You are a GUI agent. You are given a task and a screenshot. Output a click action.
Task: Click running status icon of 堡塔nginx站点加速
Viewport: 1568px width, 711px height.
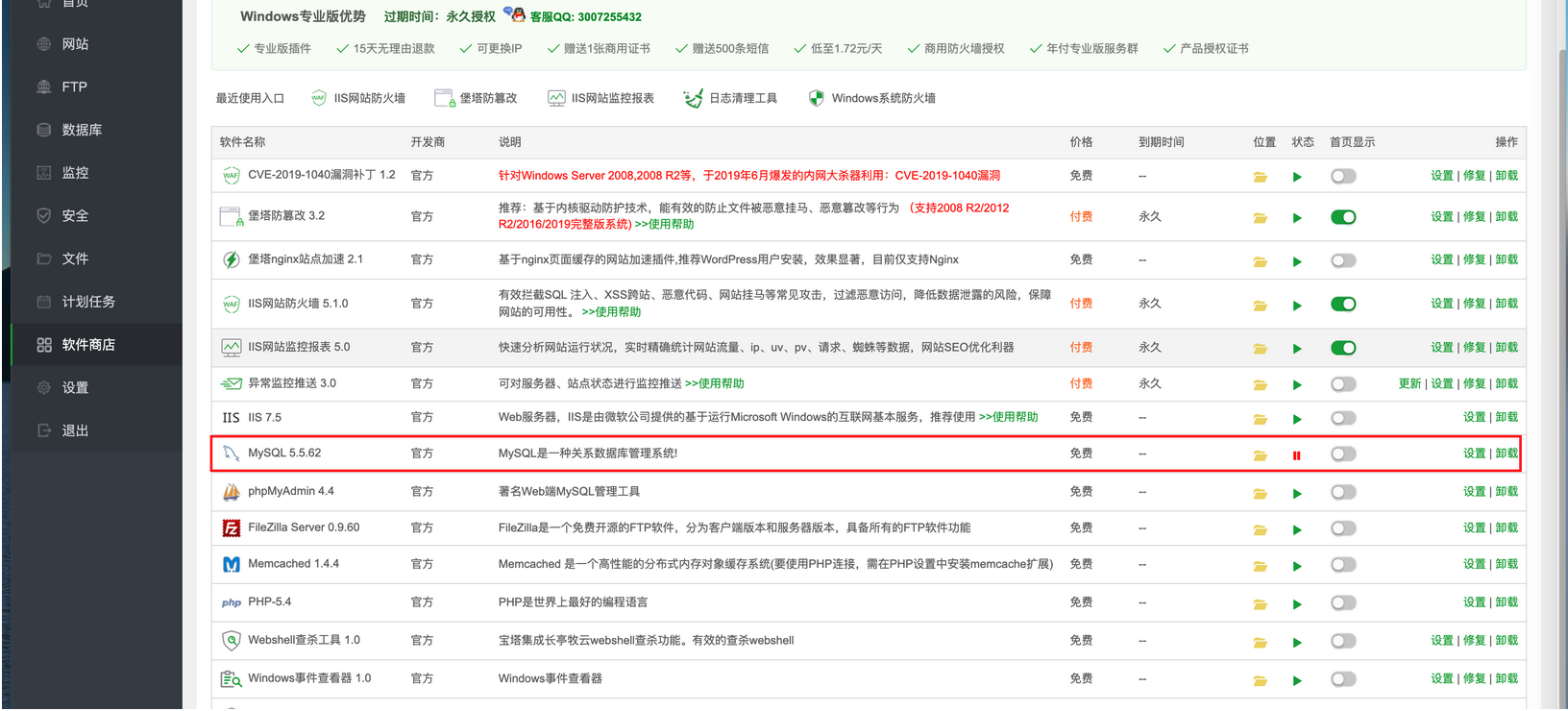pyautogui.click(x=1297, y=261)
